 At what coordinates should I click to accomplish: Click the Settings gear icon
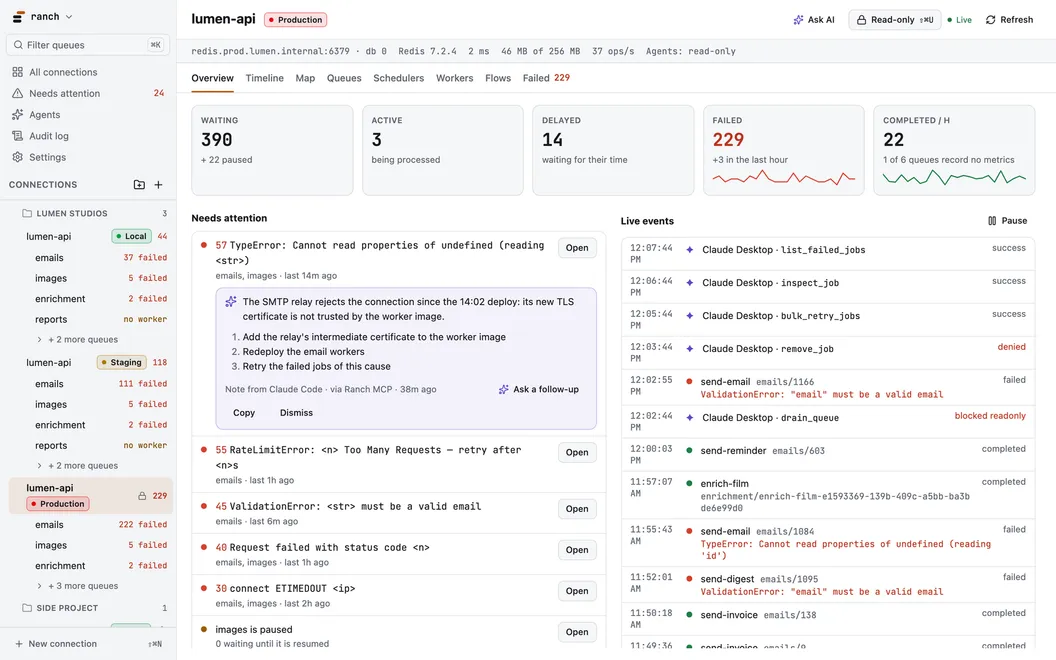point(18,157)
